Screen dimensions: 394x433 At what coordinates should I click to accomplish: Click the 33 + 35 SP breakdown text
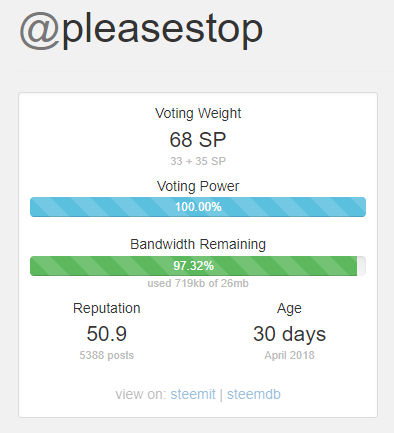(x=198, y=161)
